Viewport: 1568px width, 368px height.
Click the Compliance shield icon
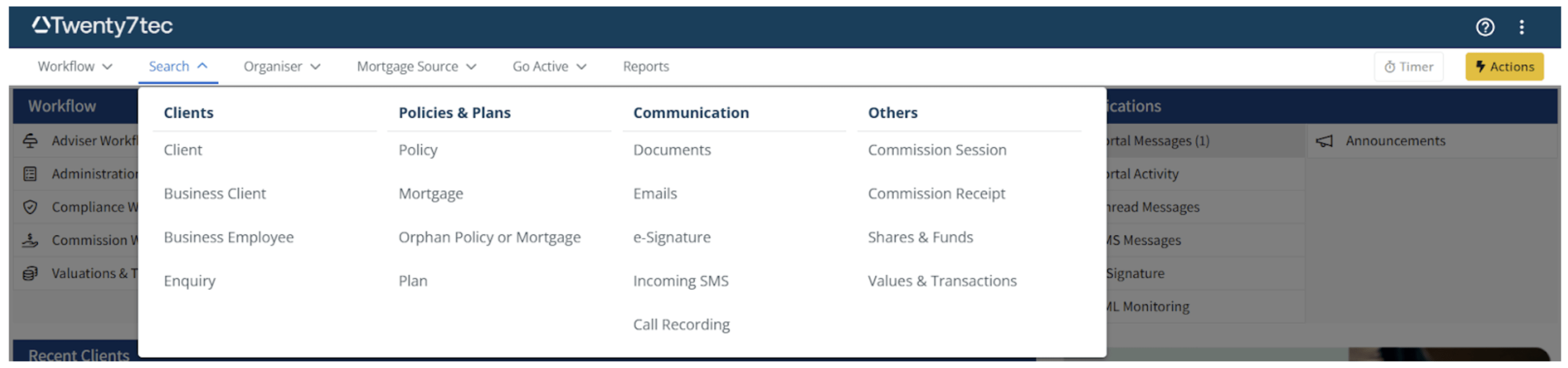coord(30,207)
